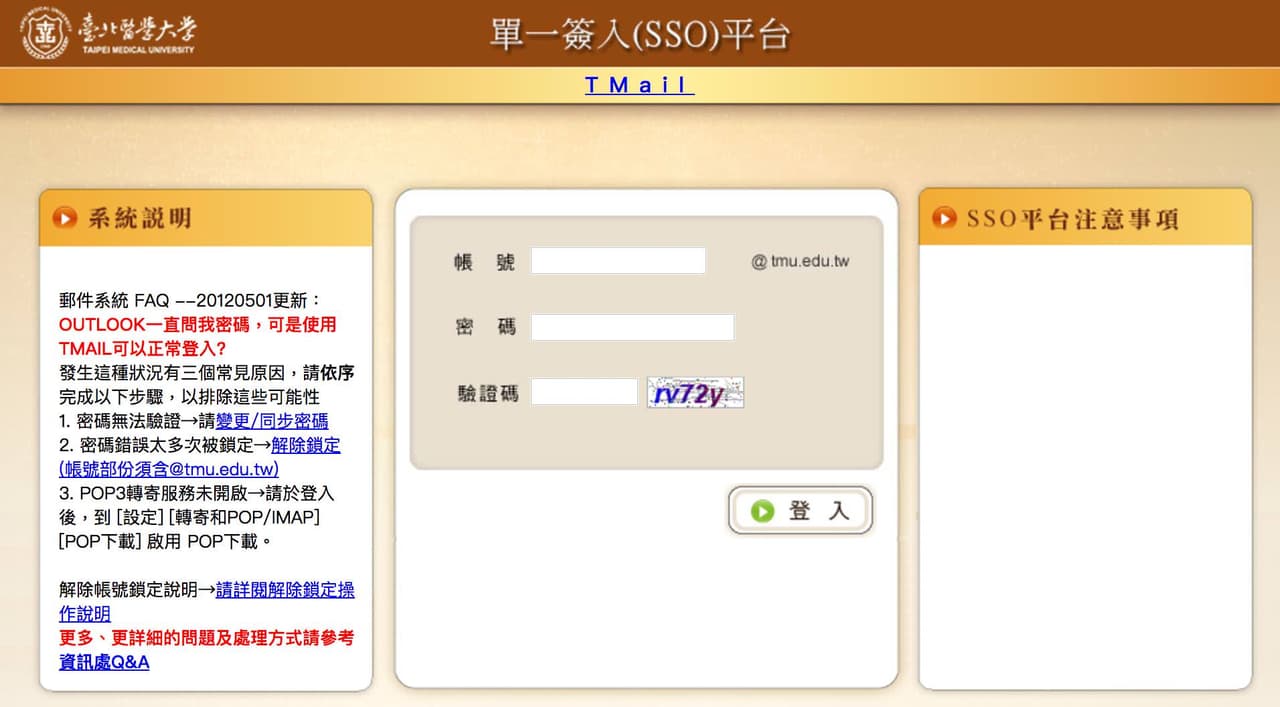The image size is (1280, 707).
Task: Open the TMail link
Action: point(639,85)
